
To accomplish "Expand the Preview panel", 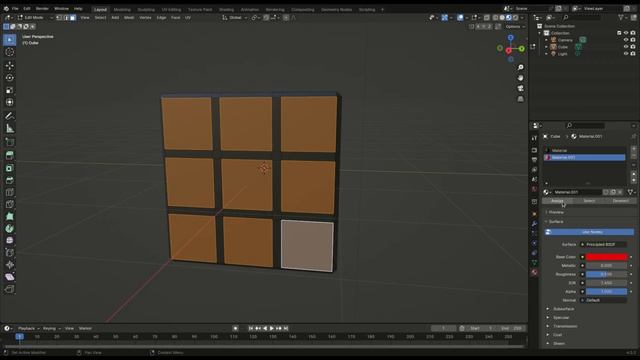I will coord(556,212).
